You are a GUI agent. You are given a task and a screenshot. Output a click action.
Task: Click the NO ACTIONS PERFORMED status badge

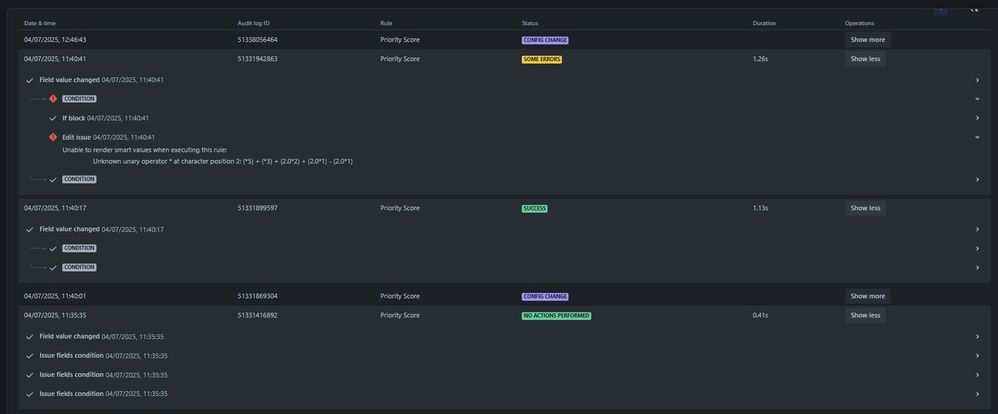(x=556, y=315)
